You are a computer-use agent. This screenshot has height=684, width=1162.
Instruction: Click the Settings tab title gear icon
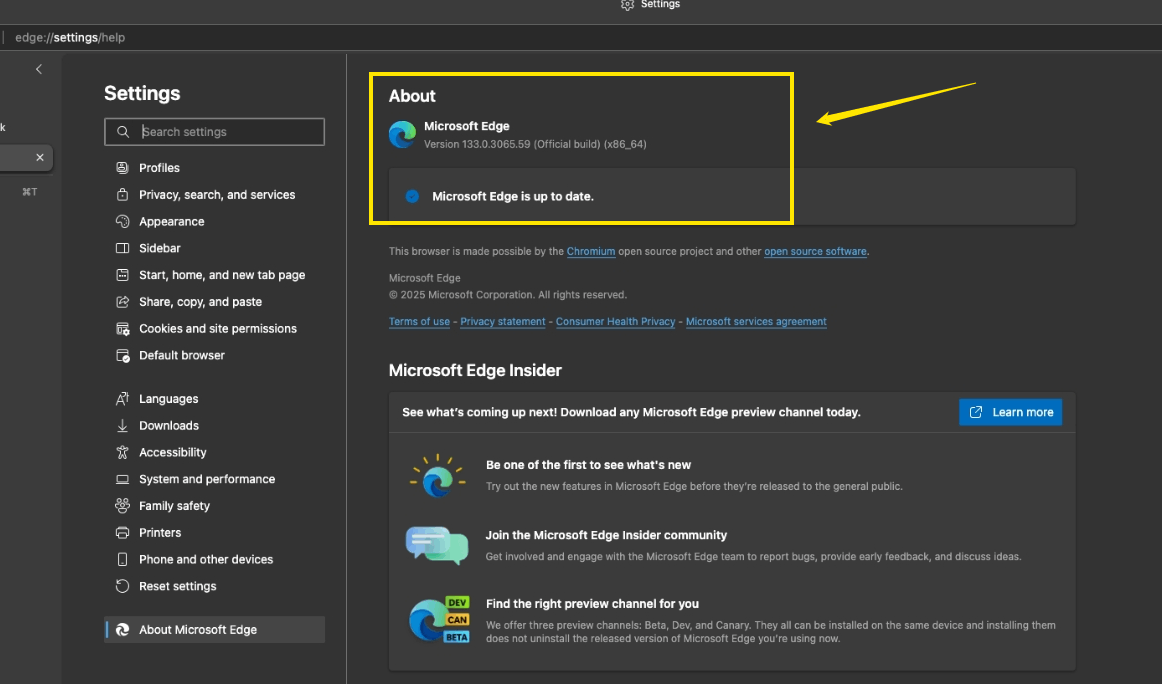click(628, 4)
